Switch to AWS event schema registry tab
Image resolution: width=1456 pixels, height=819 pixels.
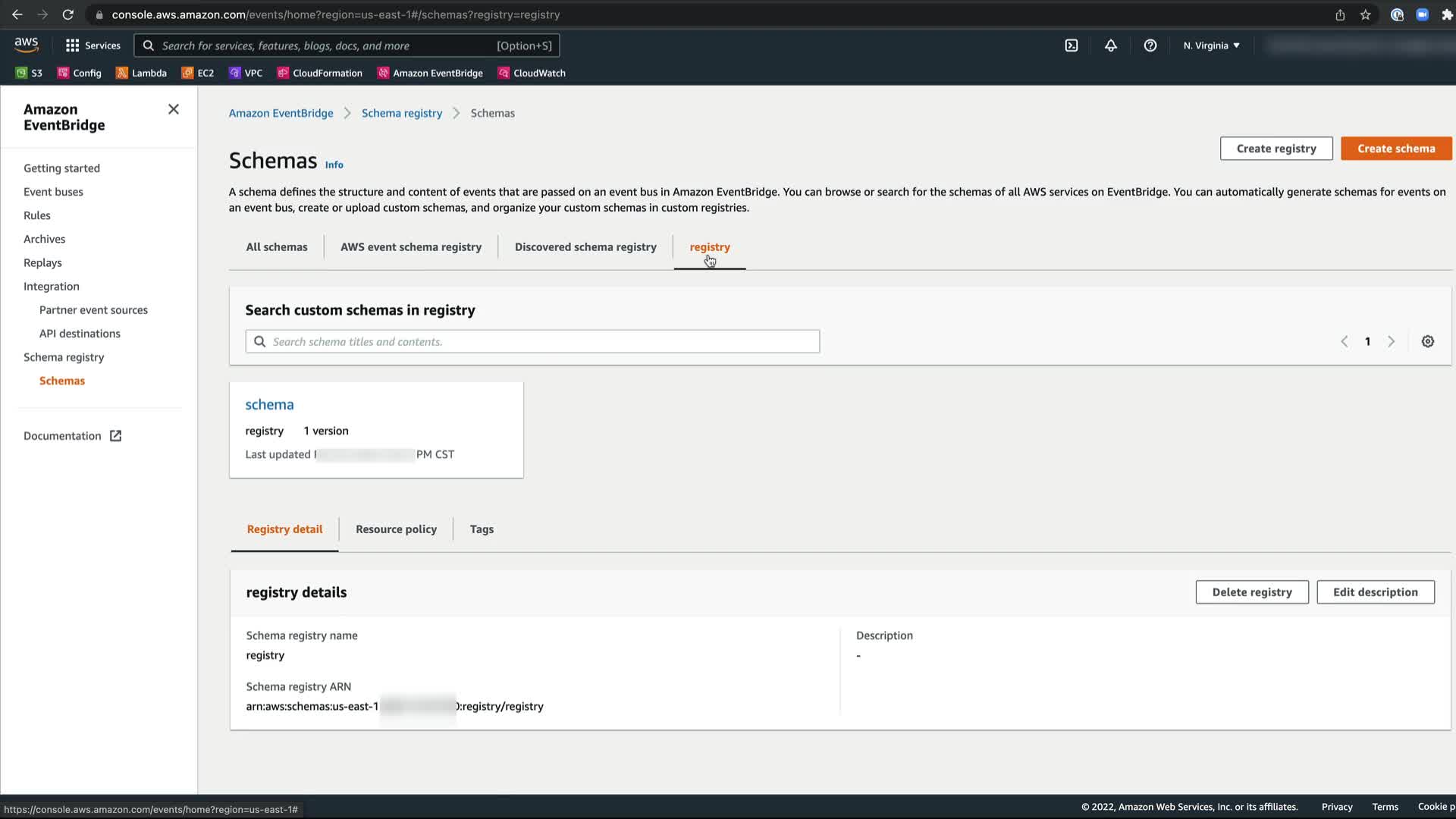(410, 246)
